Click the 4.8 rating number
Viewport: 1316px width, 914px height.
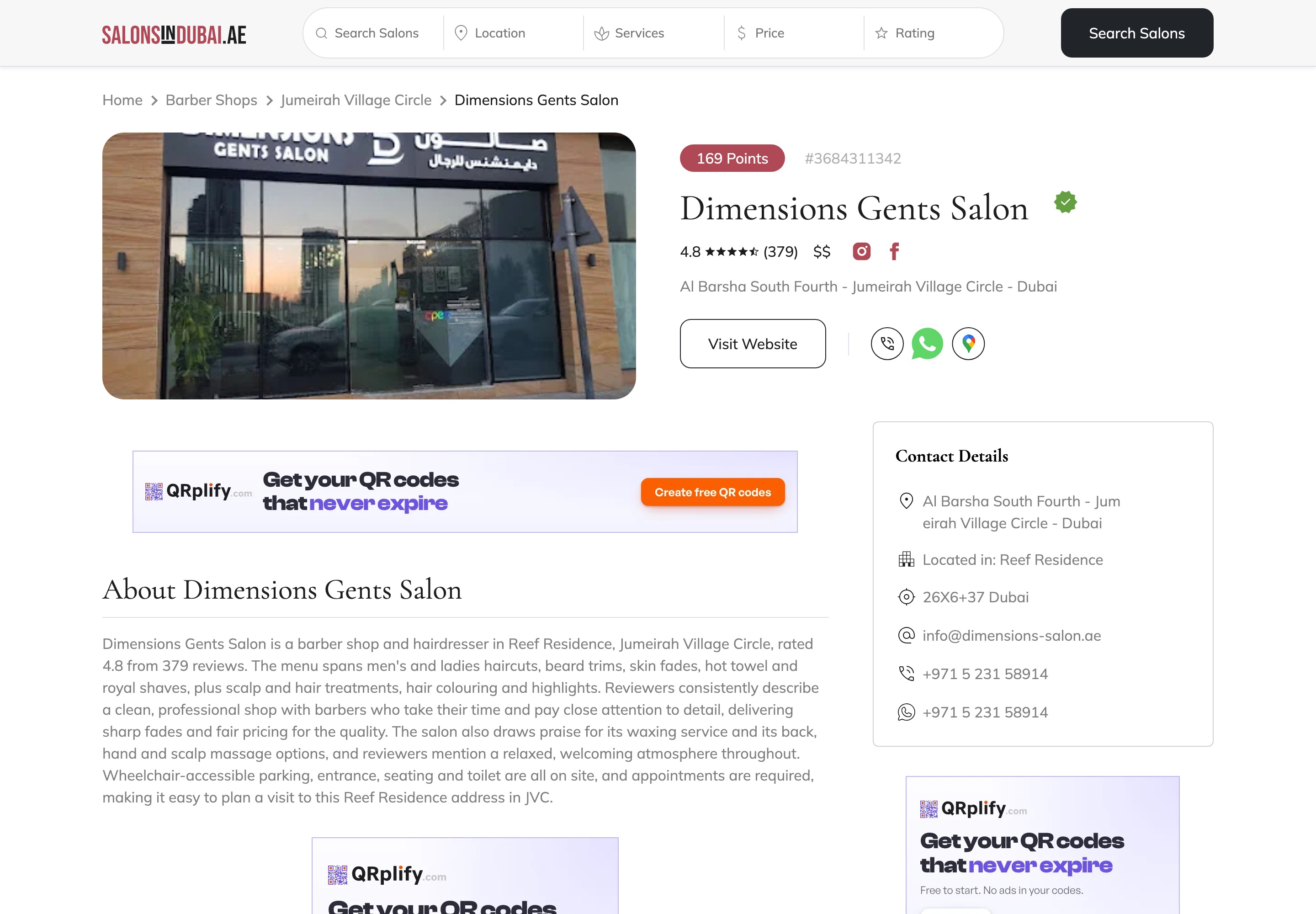pyautogui.click(x=690, y=251)
